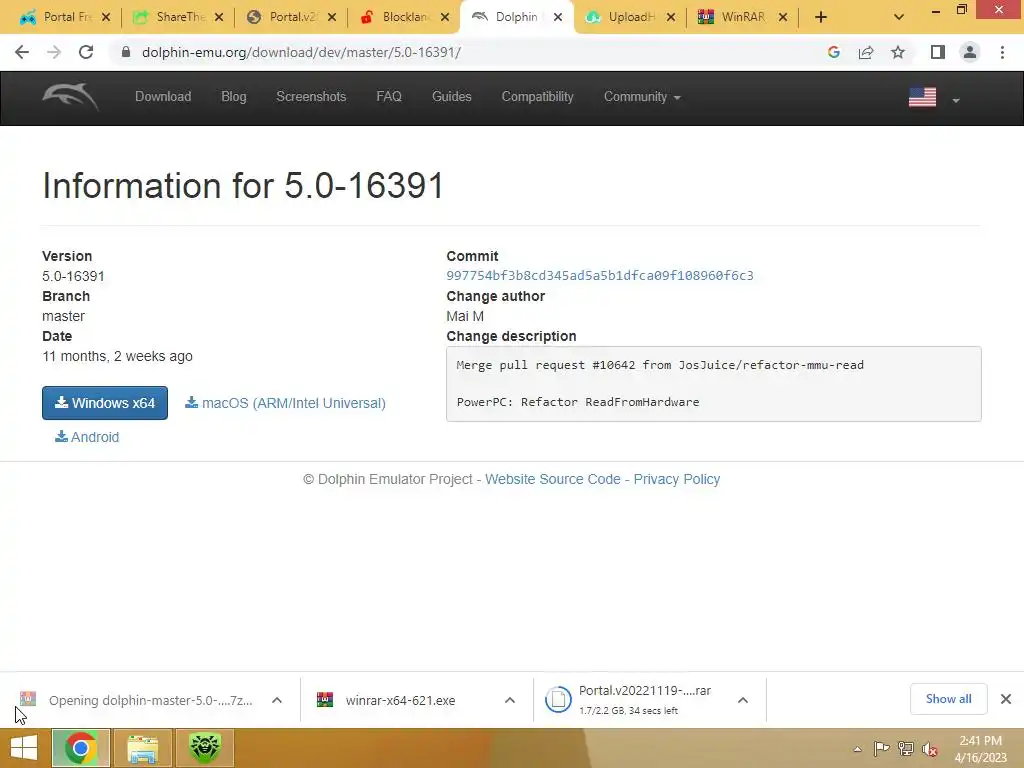1024x768 pixels.
Task: Close the Blockland tab
Action: click(445, 17)
